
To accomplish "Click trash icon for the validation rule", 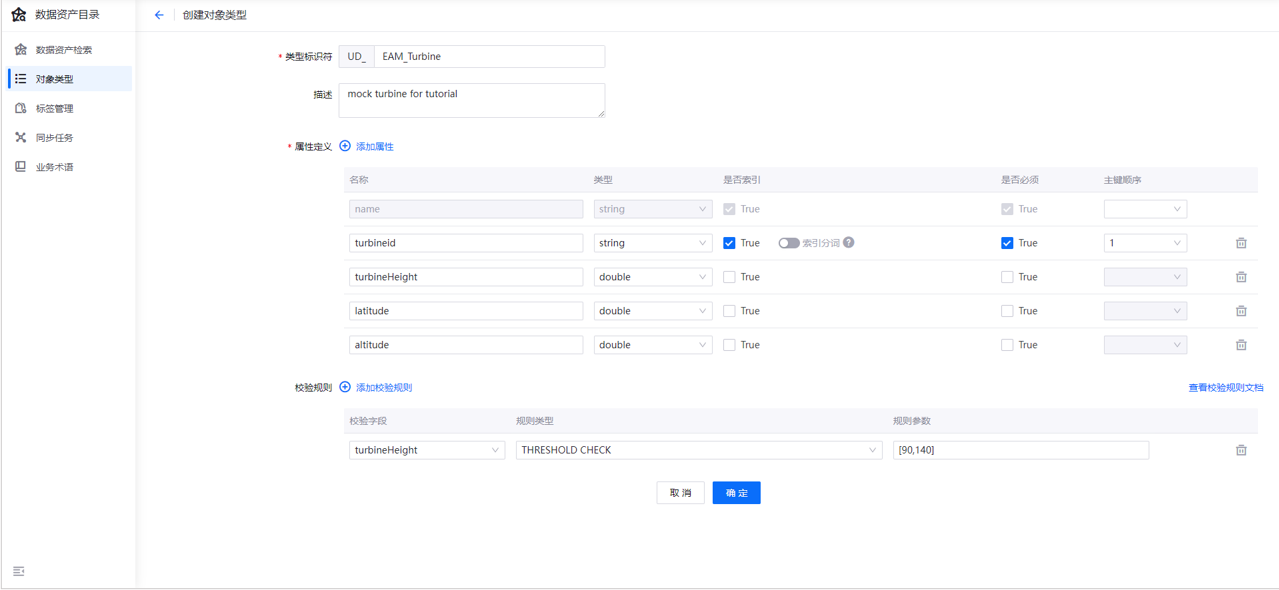I will click(1241, 450).
